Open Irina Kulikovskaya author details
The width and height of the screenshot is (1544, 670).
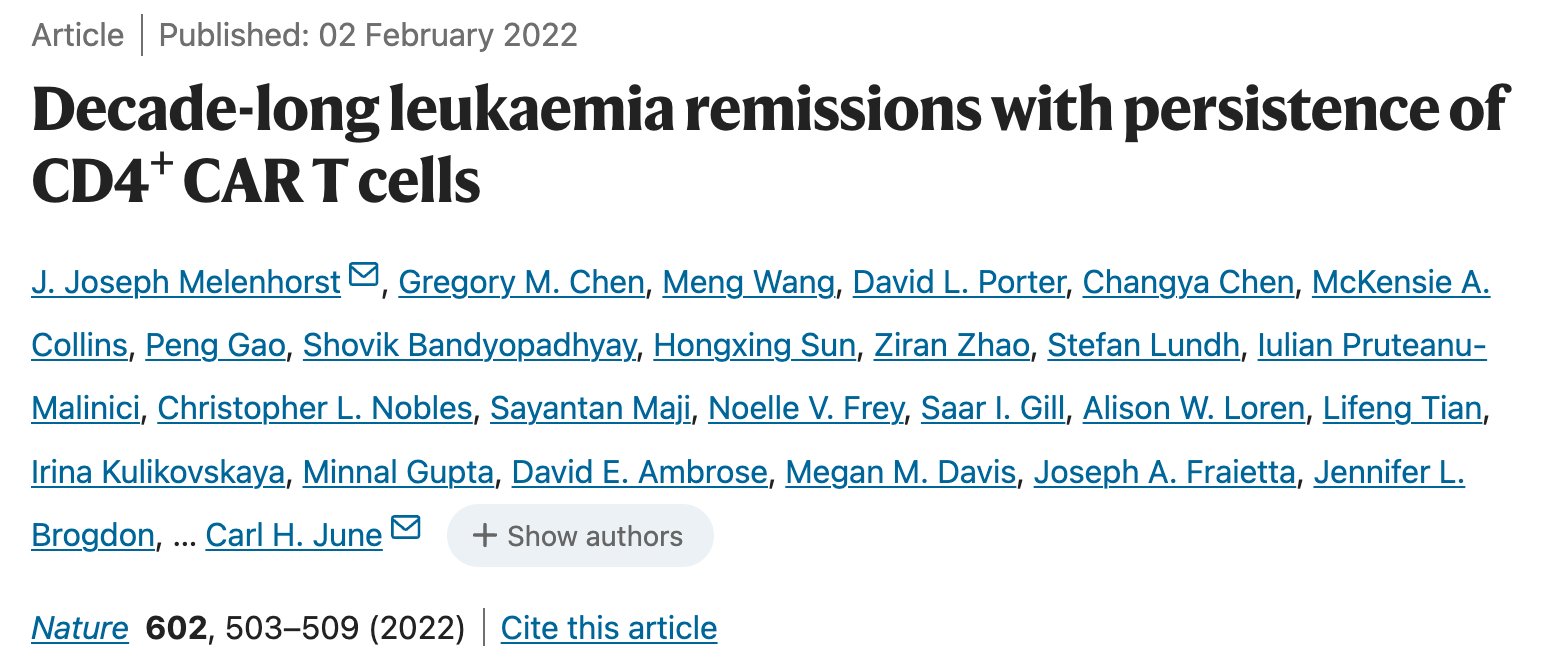coord(158,472)
